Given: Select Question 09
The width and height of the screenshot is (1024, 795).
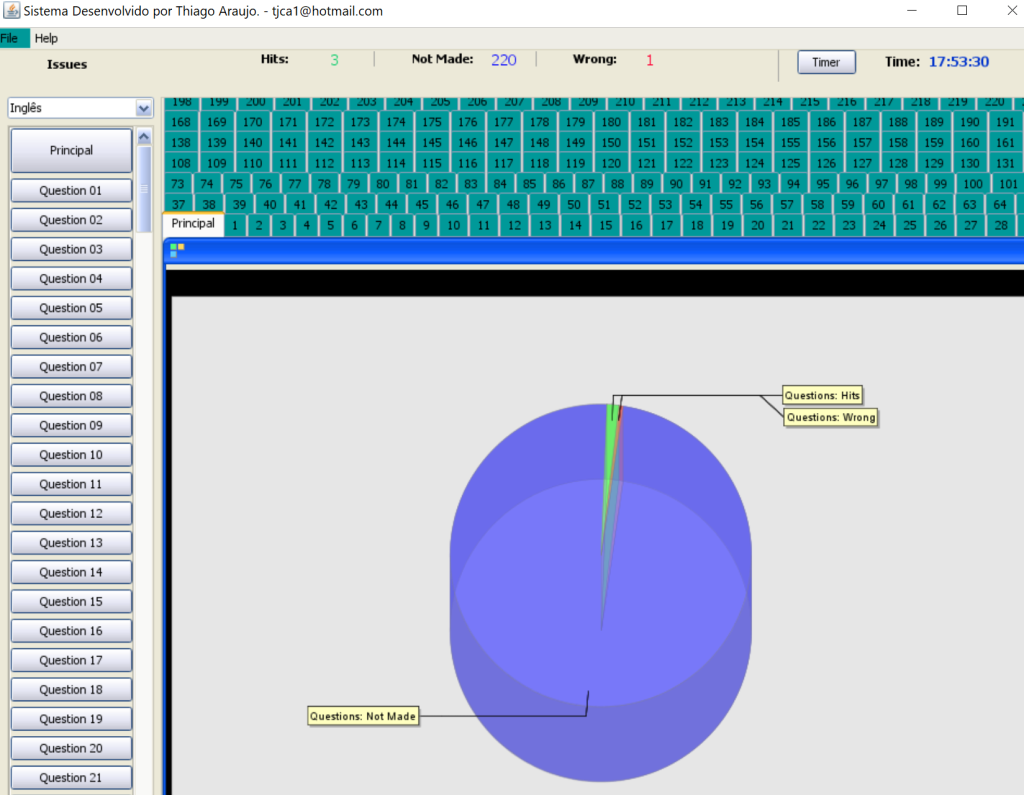Looking at the screenshot, I should pyautogui.click(x=71, y=426).
